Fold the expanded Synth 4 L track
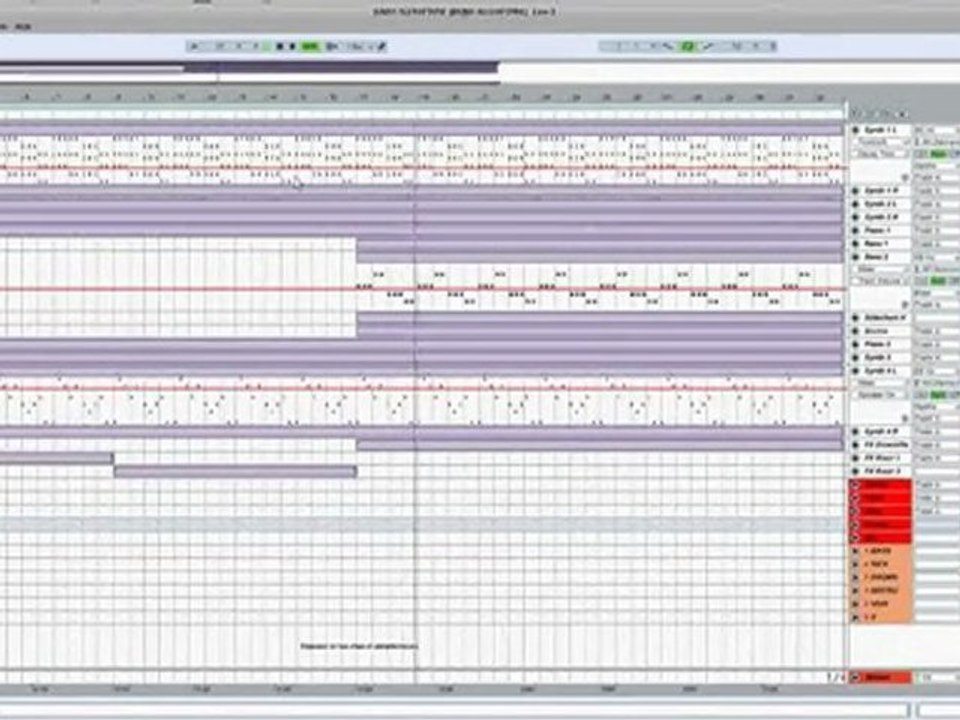This screenshot has height=720, width=960. tap(855, 371)
